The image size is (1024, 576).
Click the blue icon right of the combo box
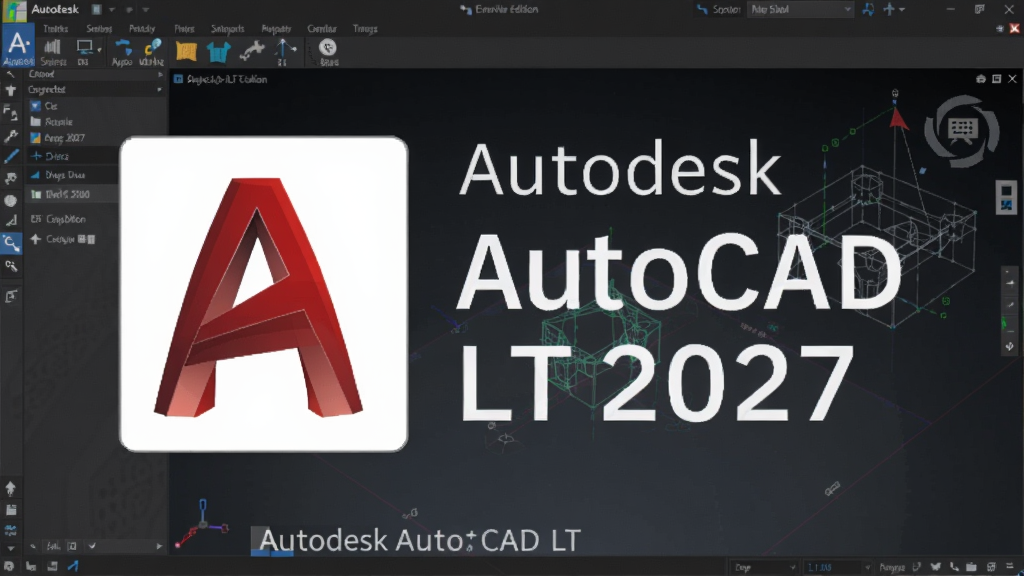click(868, 10)
